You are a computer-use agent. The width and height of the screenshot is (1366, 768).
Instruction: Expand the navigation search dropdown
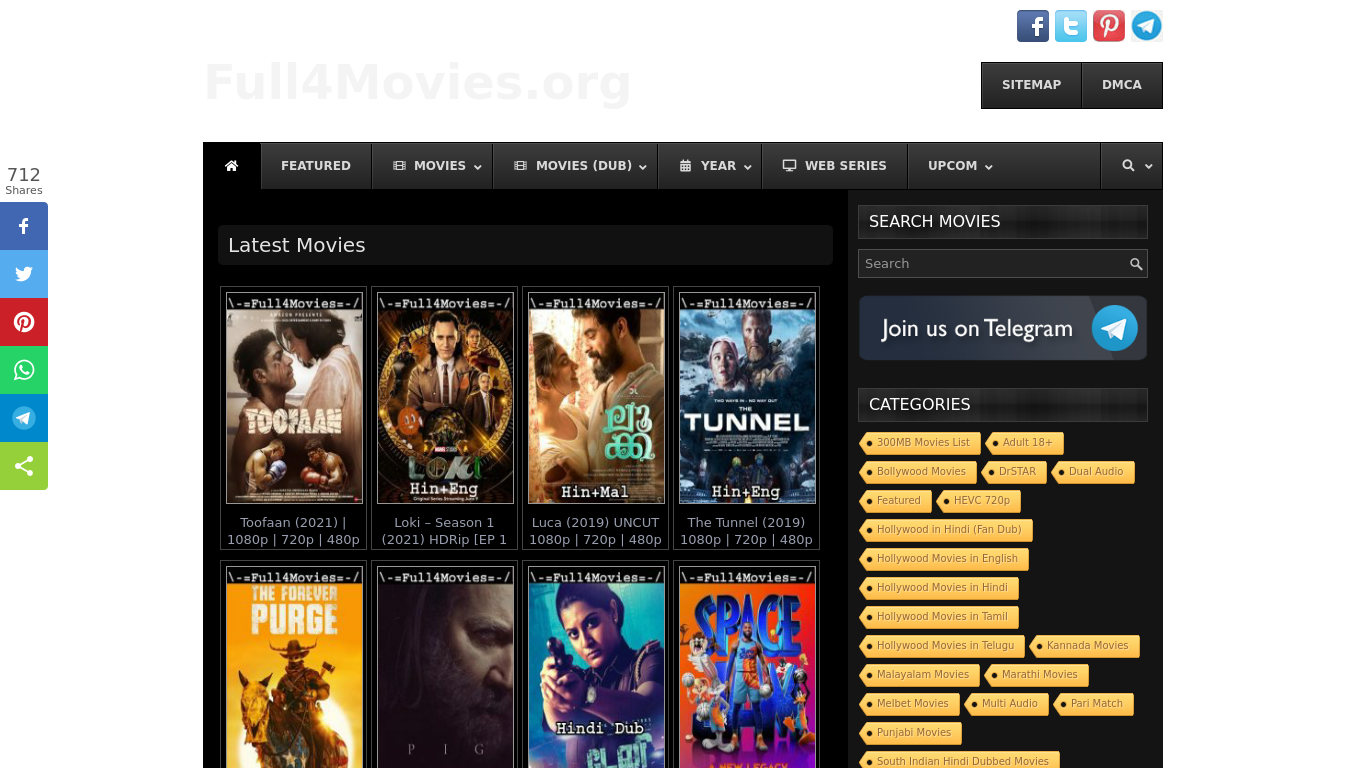coord(1132,166)
